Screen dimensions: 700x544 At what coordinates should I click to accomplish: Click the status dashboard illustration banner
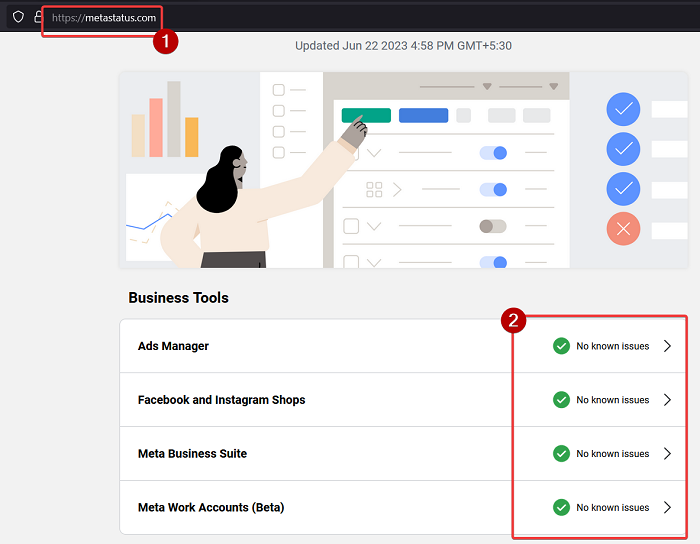404,170
